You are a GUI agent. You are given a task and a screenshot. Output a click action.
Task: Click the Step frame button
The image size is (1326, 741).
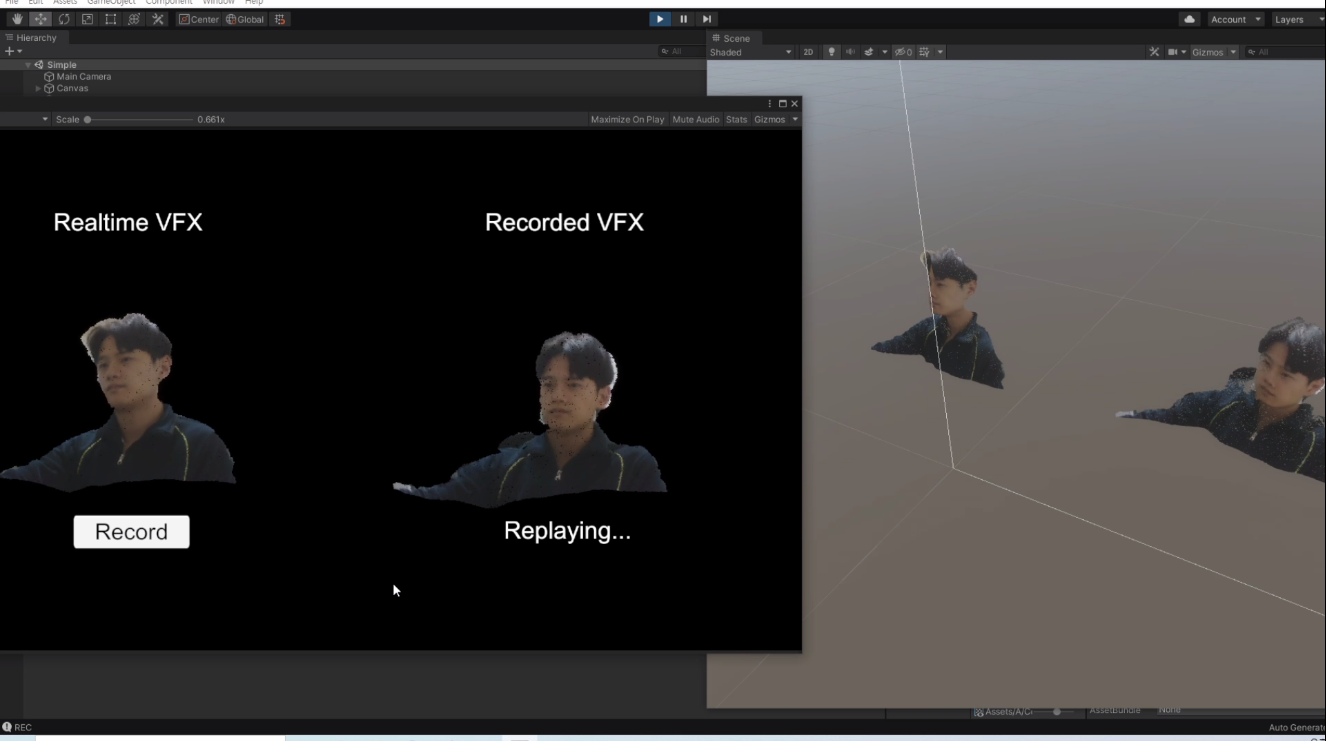coord(707,19)
